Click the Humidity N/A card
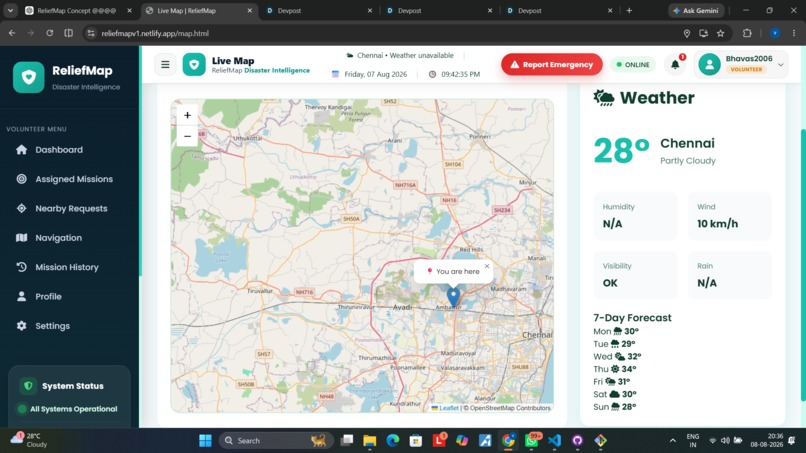806x453 pixels. tap(635, 216)
